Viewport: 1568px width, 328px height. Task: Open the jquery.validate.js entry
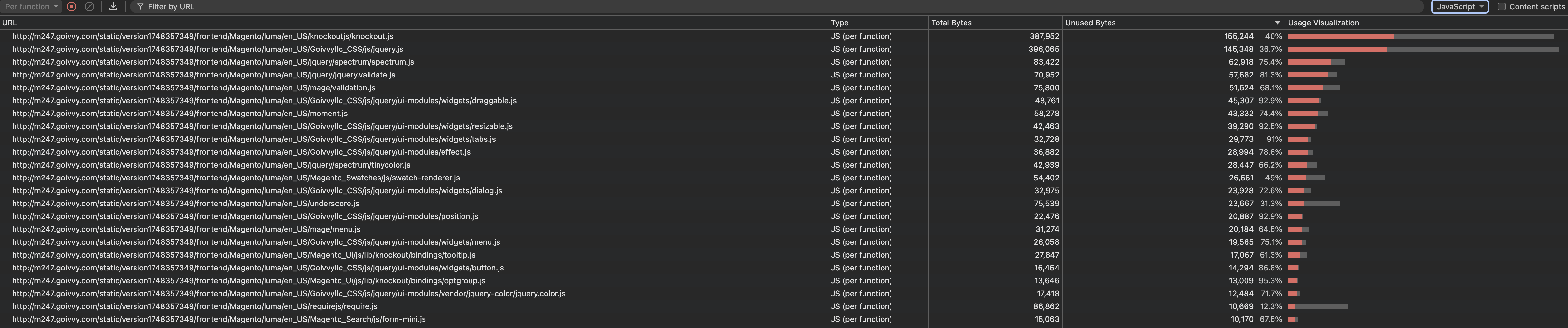(203, 75)
